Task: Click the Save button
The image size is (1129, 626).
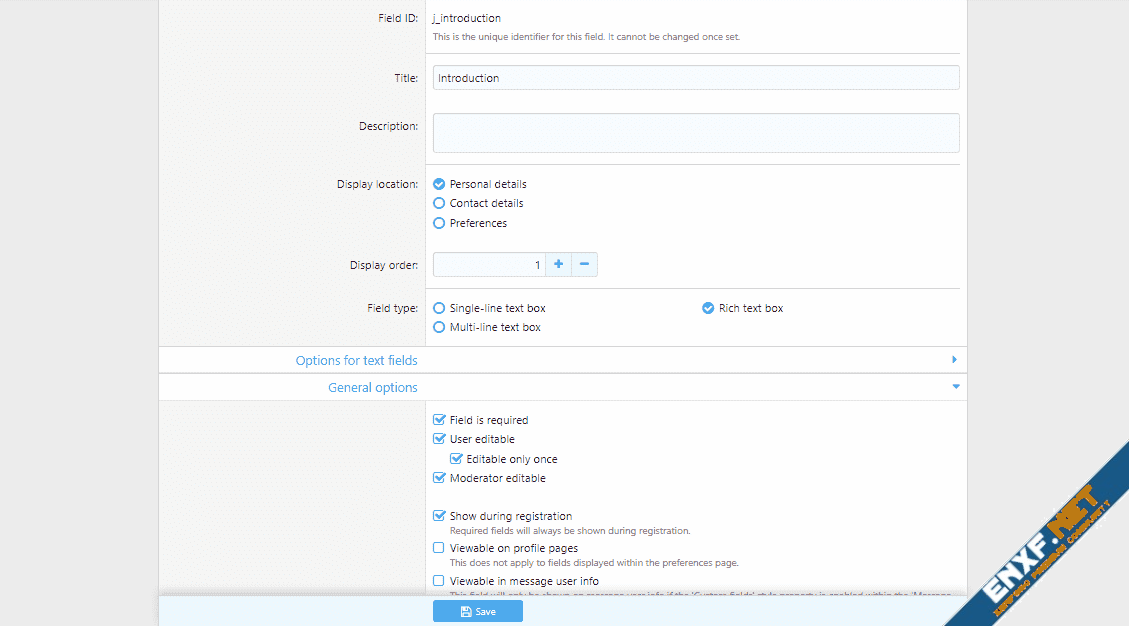Action: [x=477, y=611]
